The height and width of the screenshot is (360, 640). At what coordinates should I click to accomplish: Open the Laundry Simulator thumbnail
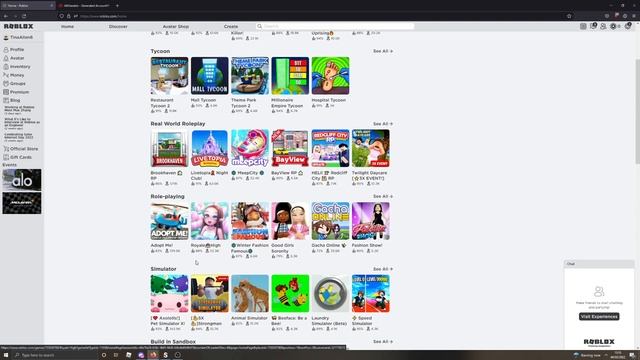(330, 293)
